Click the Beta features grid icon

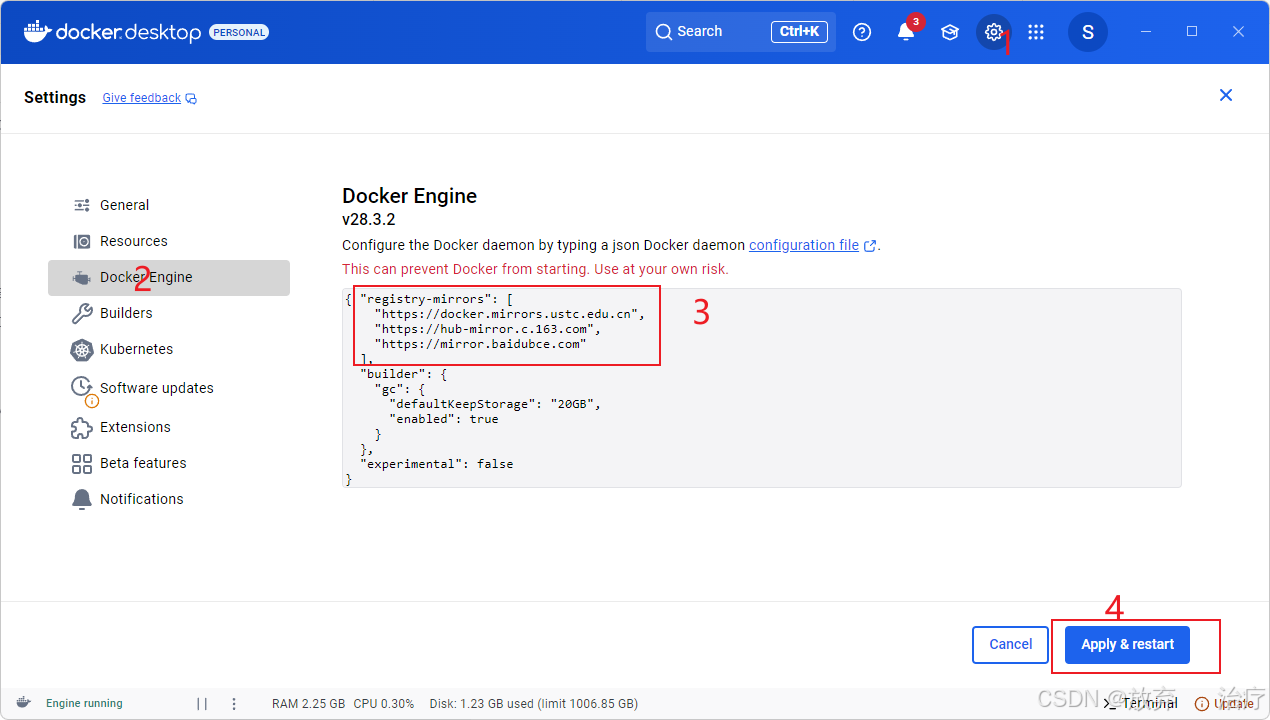[x=82, y=464]
